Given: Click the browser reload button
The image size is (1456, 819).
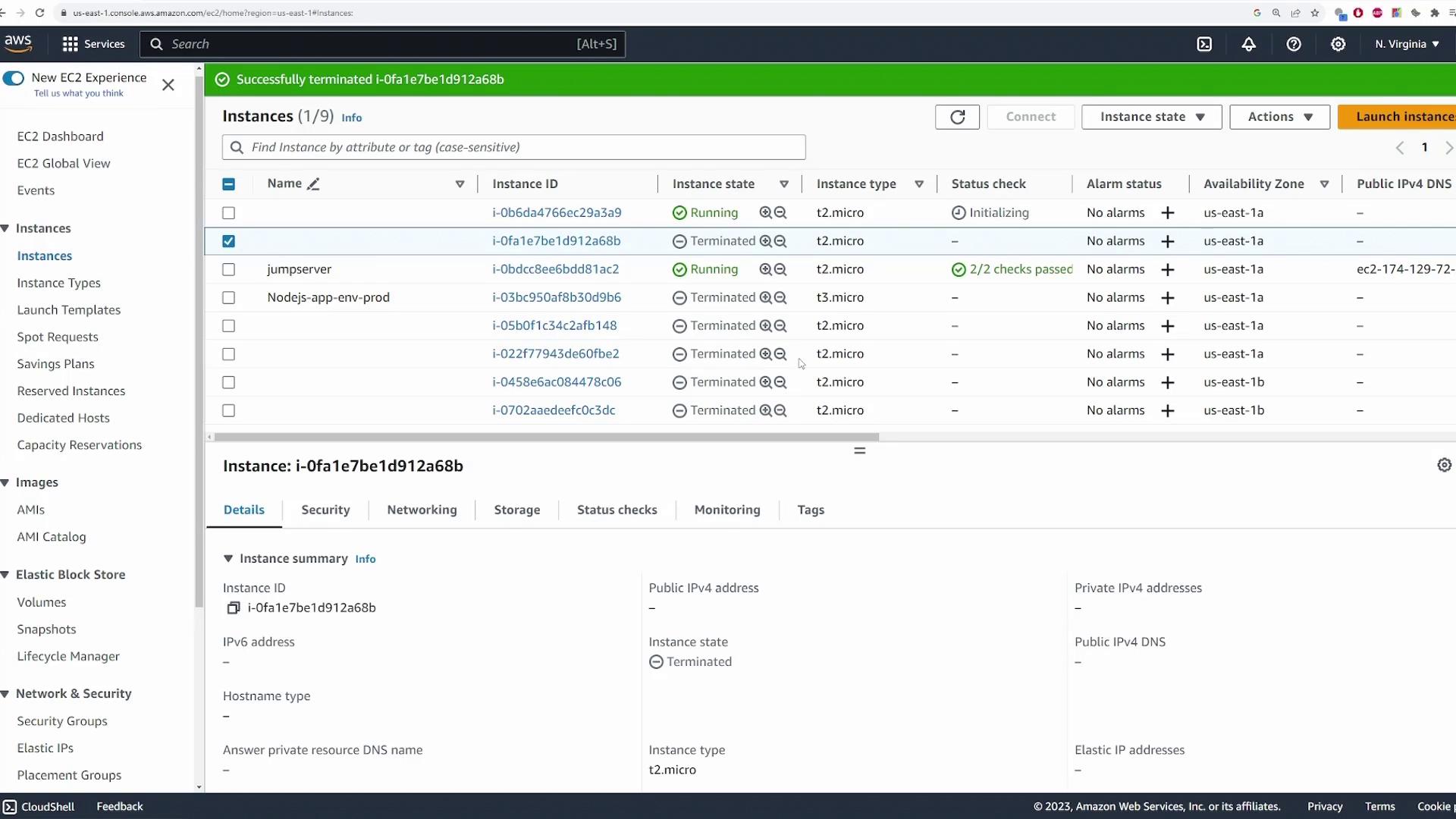Looking at the screenshot, I should (x=39, y=13).
